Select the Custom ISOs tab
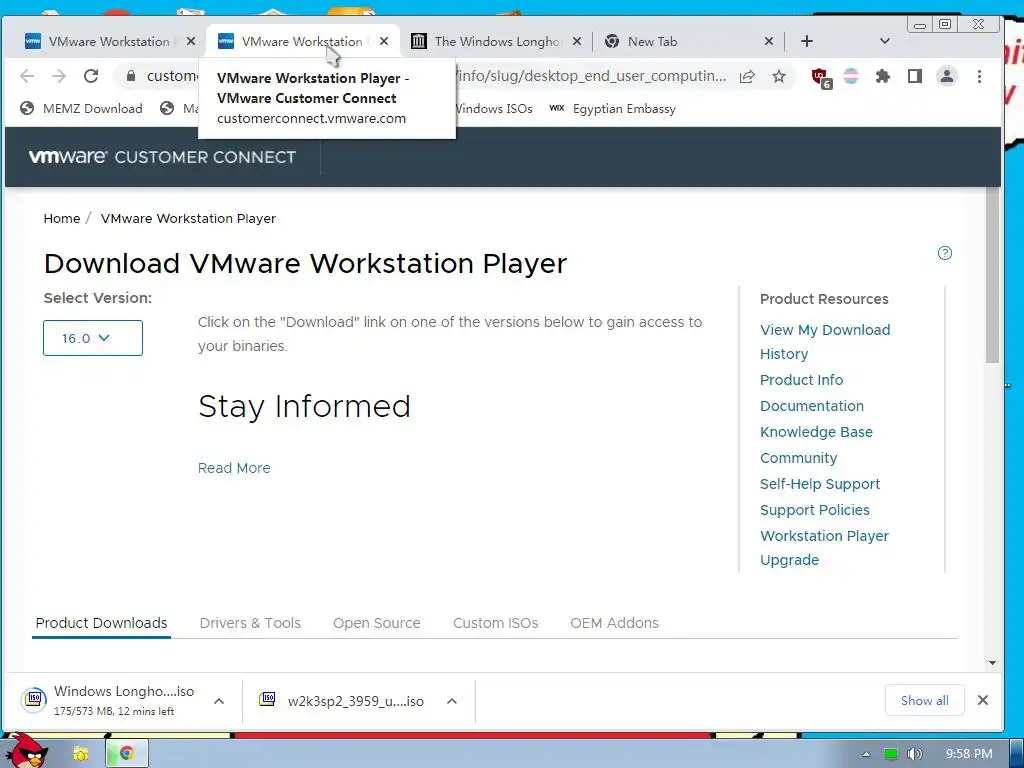 496,623
